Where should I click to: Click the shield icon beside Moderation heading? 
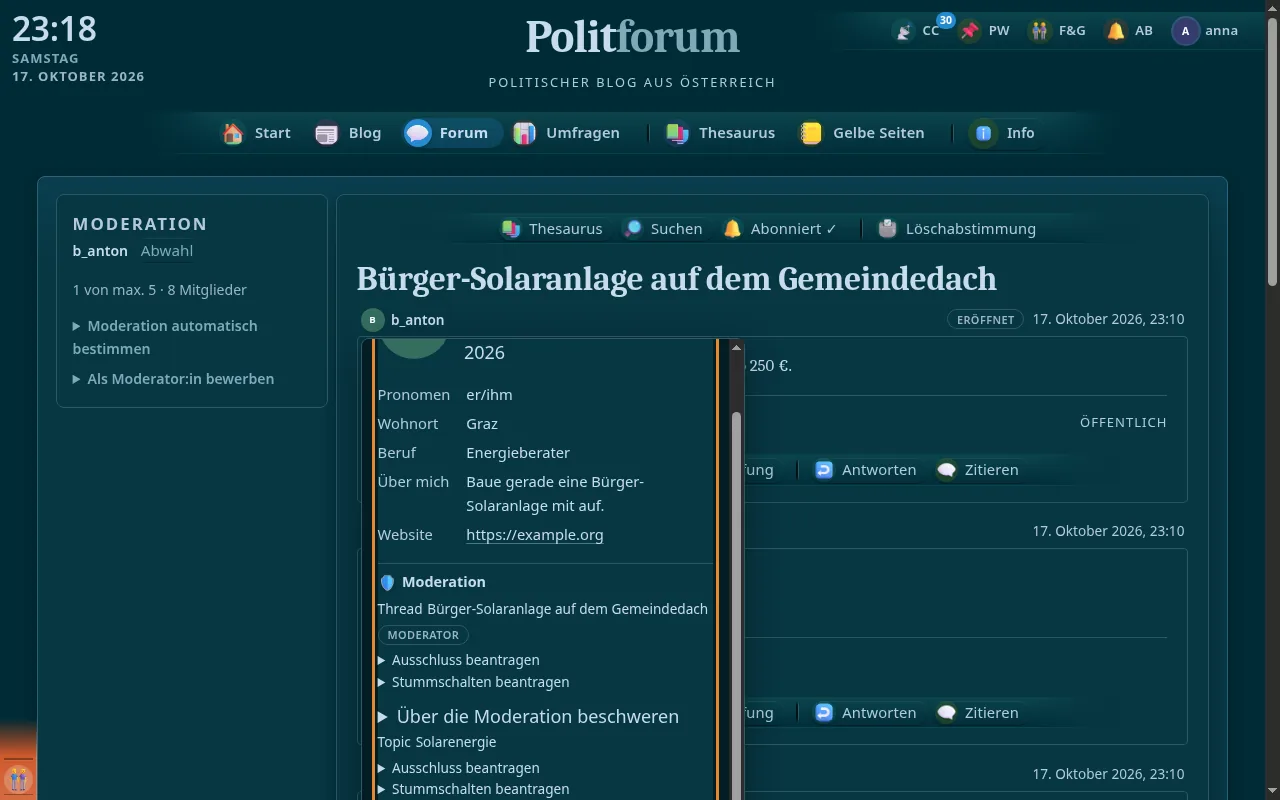pyautogui.click(x=388, y=582)
